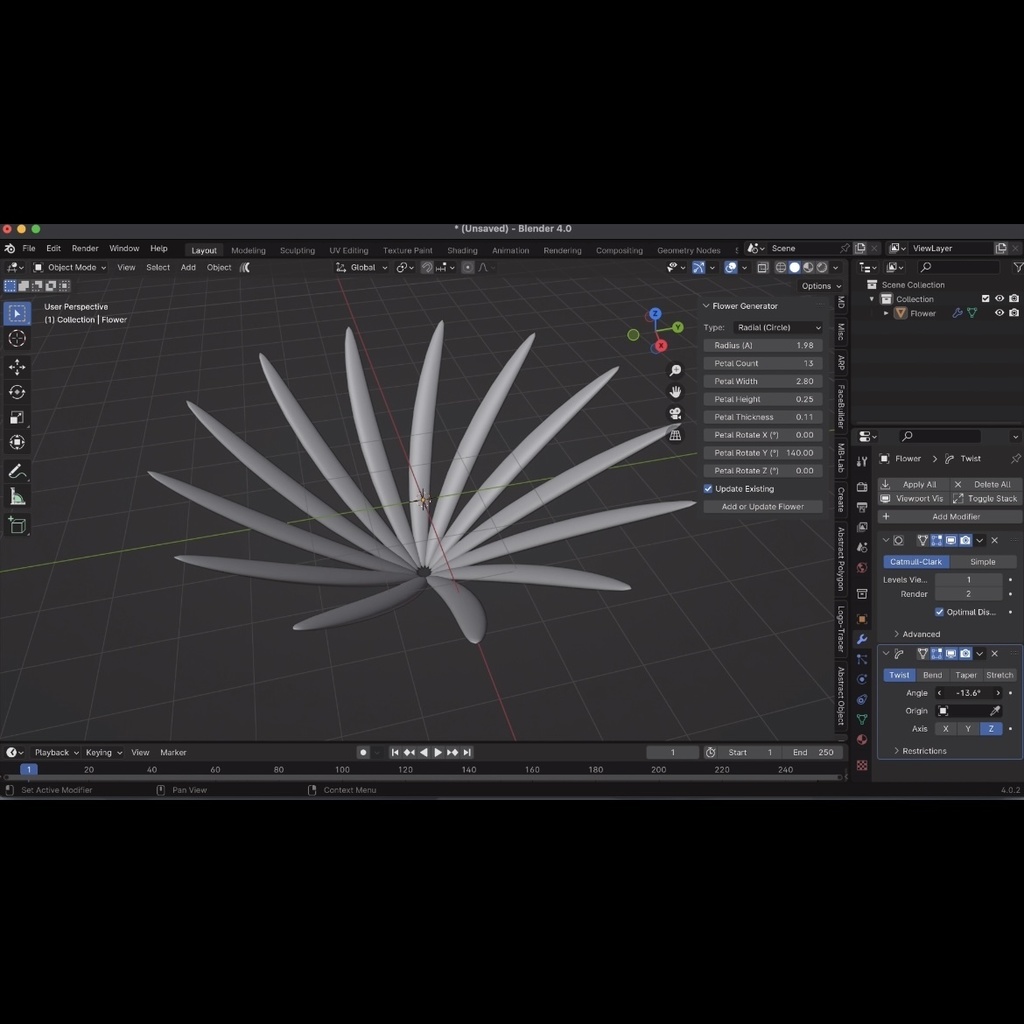
Task: Click the current frame field in the timeline
Action: pyautogui.click(x=673, y=752)
